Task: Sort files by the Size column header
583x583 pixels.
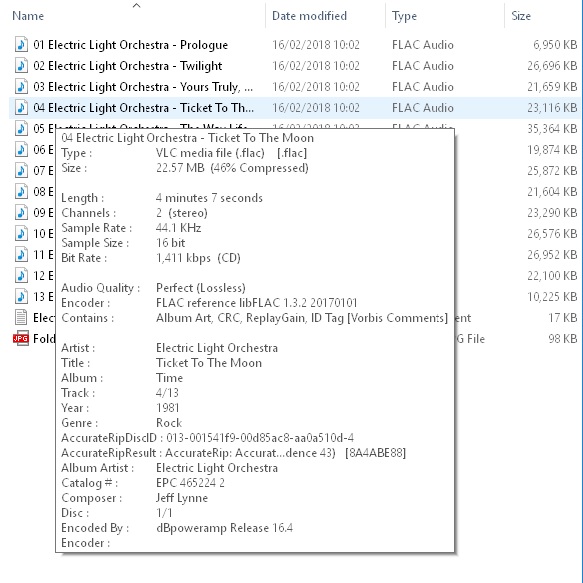Action: pos(521,16)
